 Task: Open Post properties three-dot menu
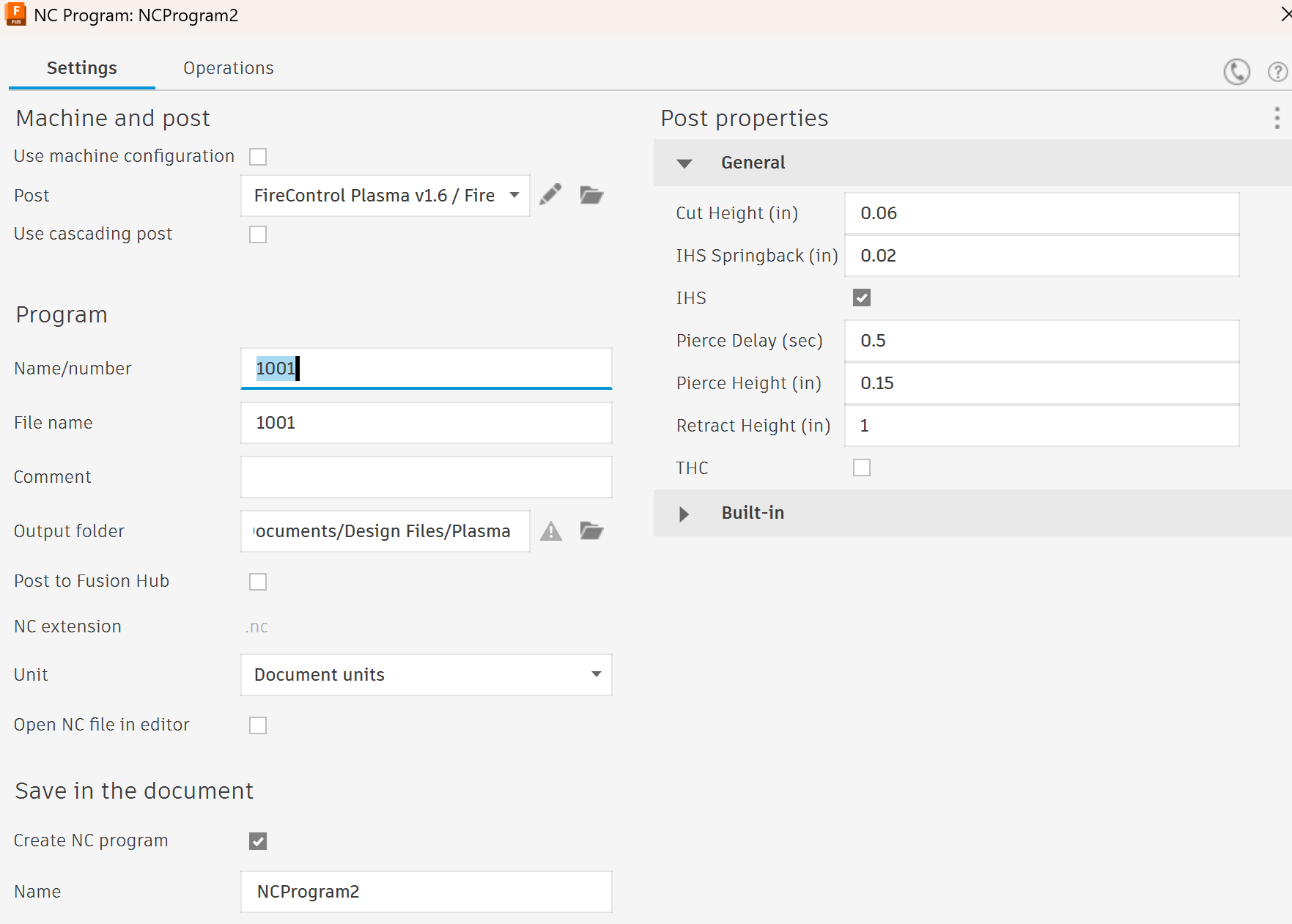[1277, 118]
